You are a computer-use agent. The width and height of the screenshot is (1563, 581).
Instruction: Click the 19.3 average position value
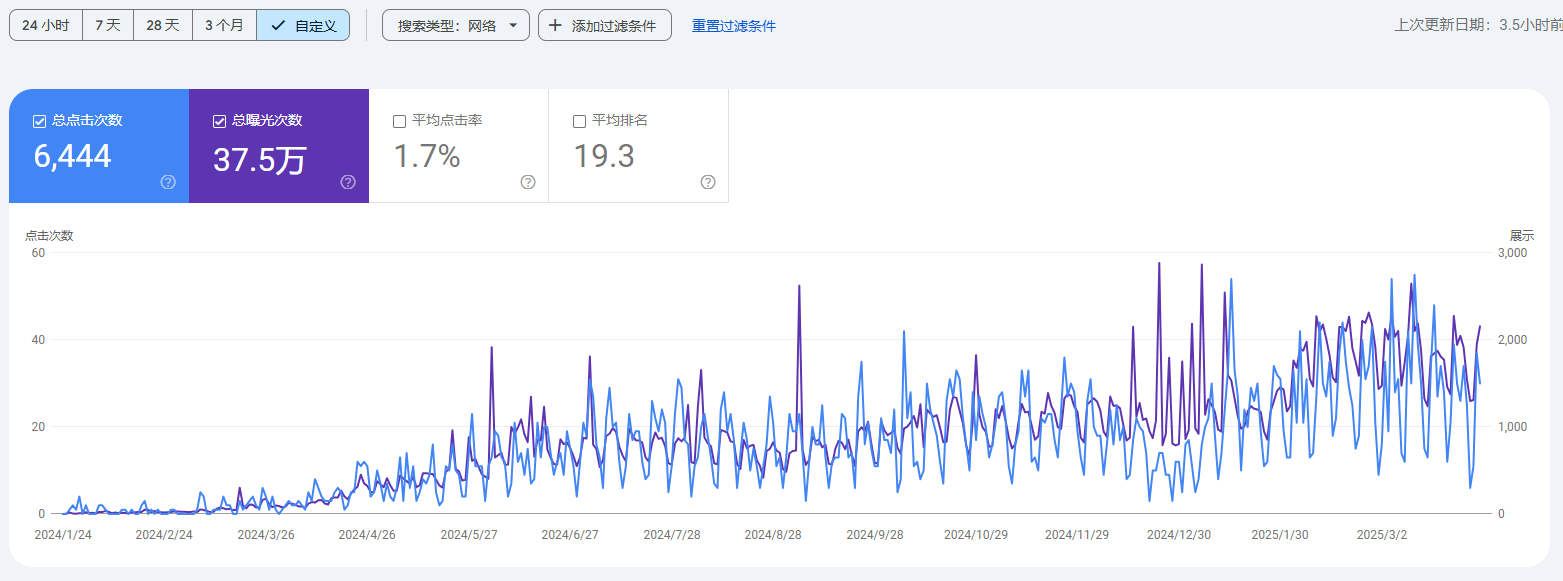pos(604,156)
